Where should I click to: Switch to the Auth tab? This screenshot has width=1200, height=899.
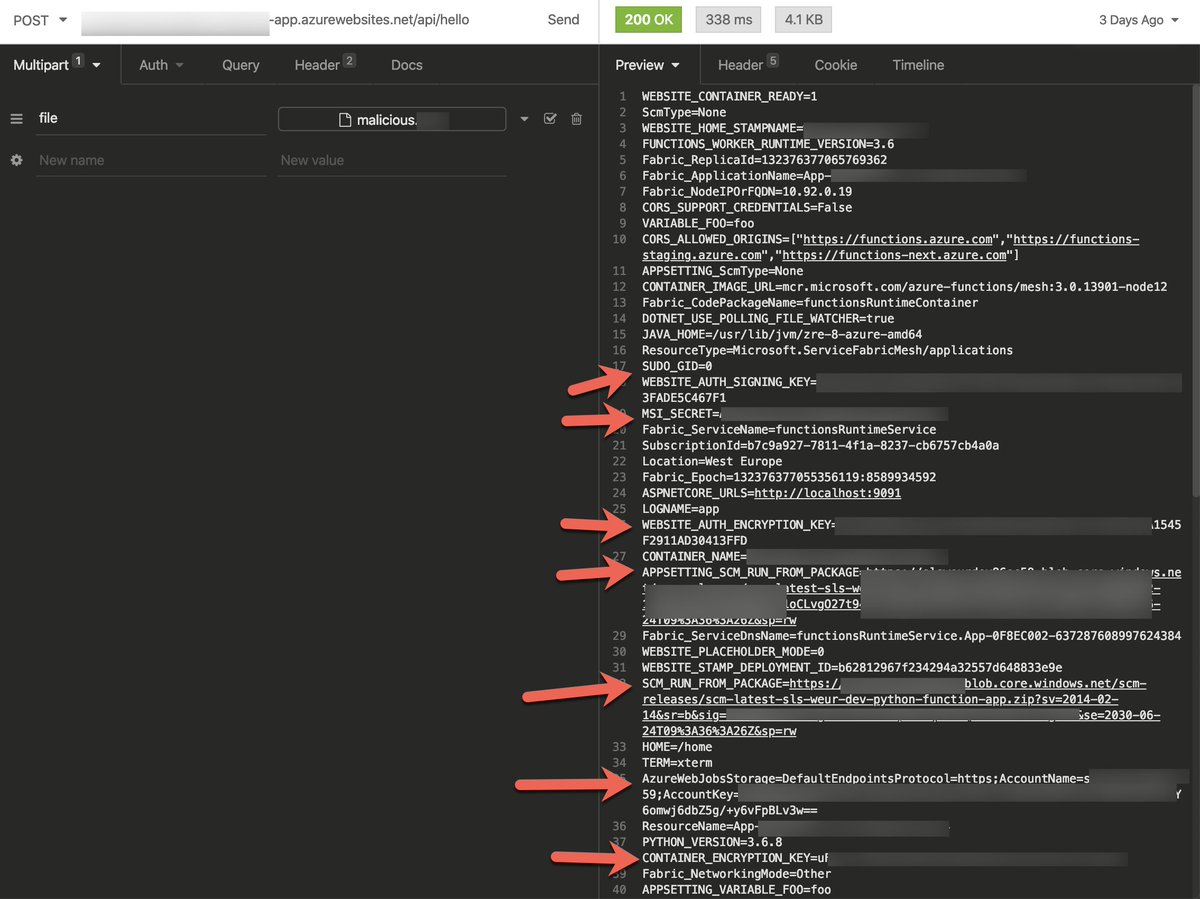(x=161, y=65)
